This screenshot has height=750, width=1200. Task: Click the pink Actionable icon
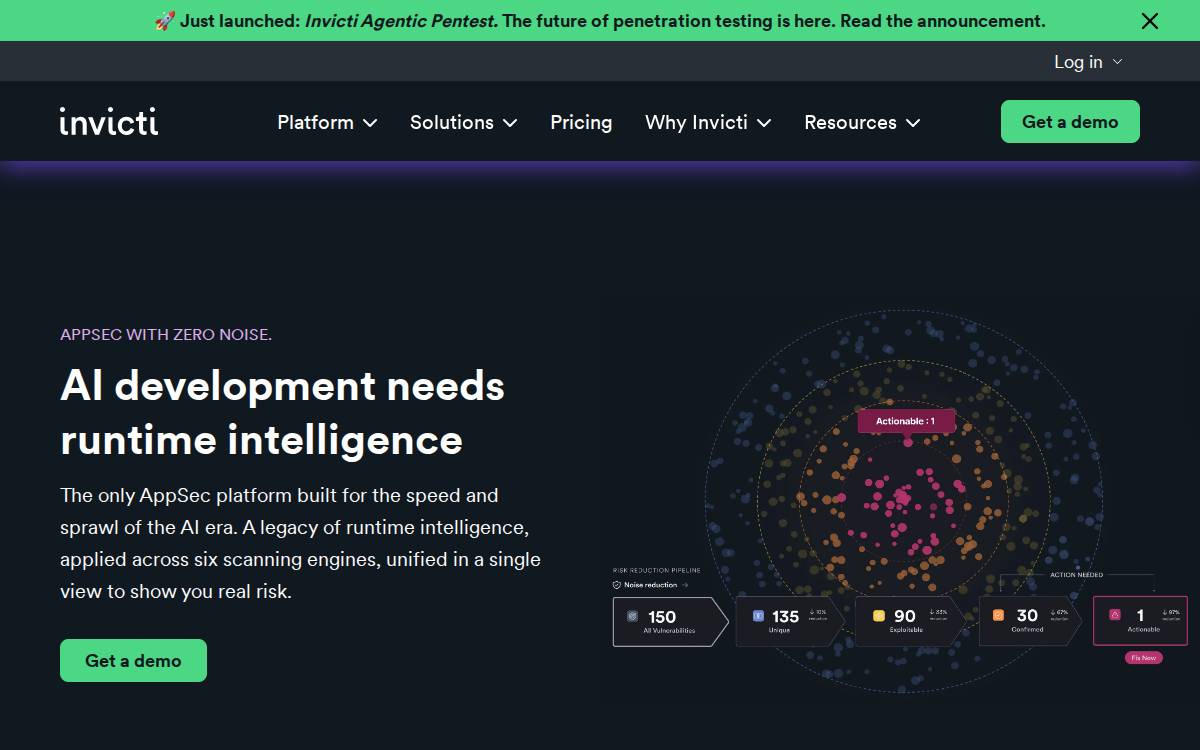1115,615
